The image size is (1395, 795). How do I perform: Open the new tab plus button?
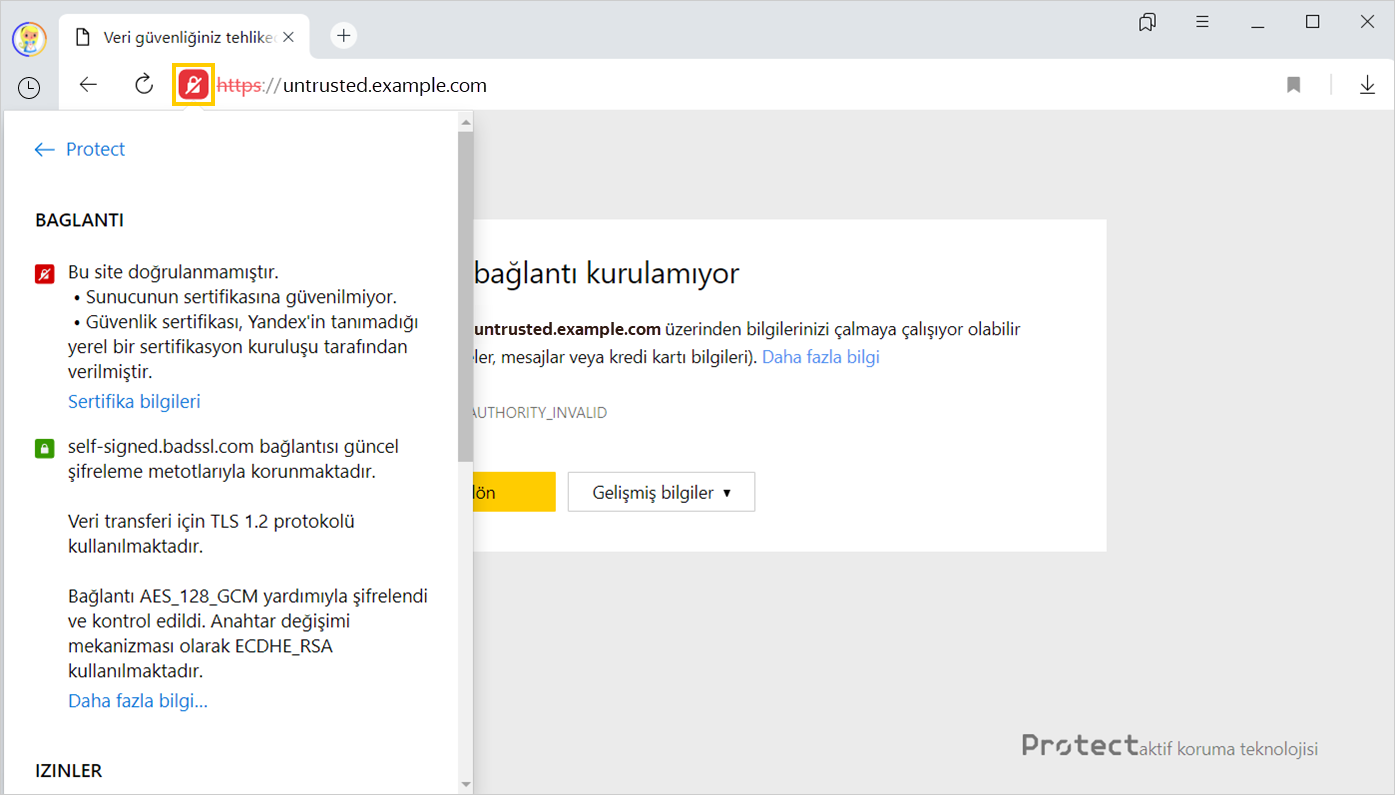(344, 36)
